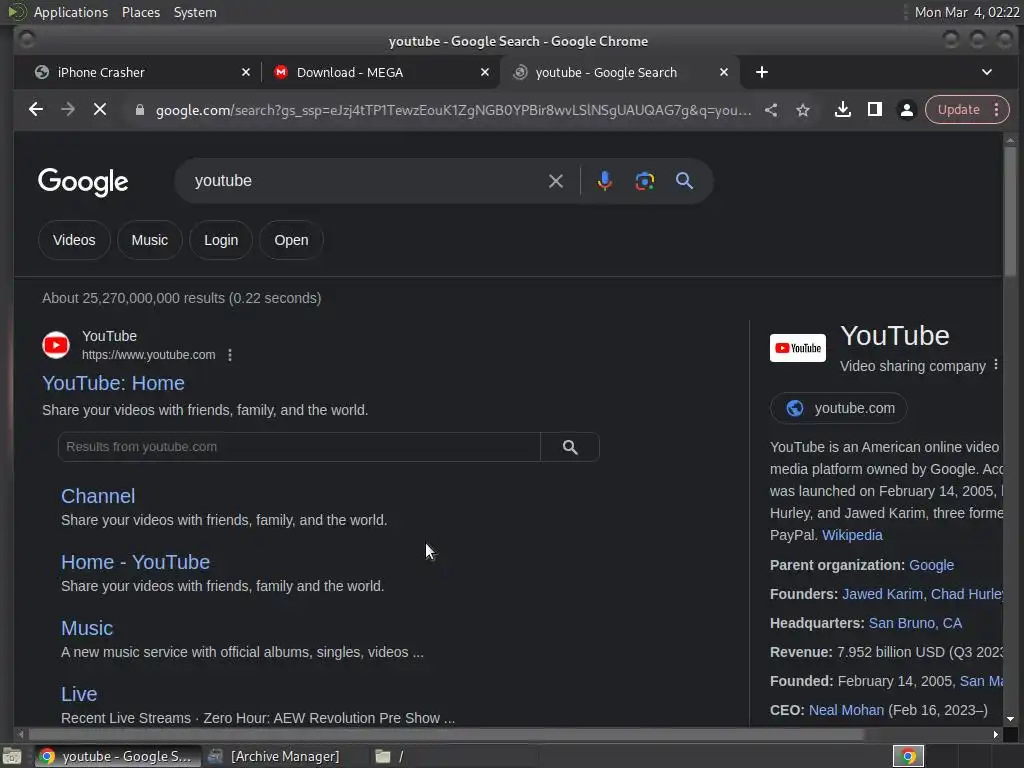Image resolution: width=1024 pixels, height=768 pixels.
Task: Click the Update button in Chrome
Action: point(958,110)
